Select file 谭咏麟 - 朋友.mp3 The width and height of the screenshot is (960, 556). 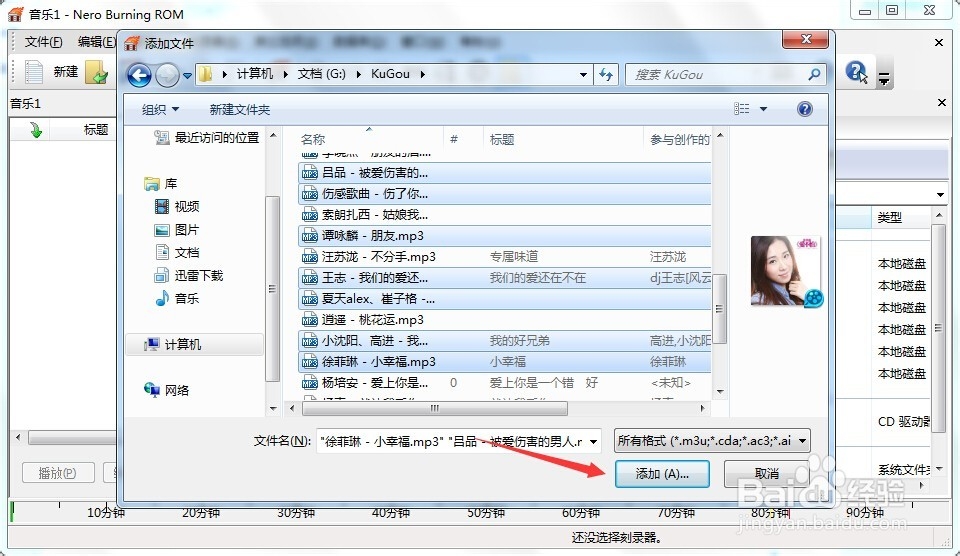[x=505, y=236]
